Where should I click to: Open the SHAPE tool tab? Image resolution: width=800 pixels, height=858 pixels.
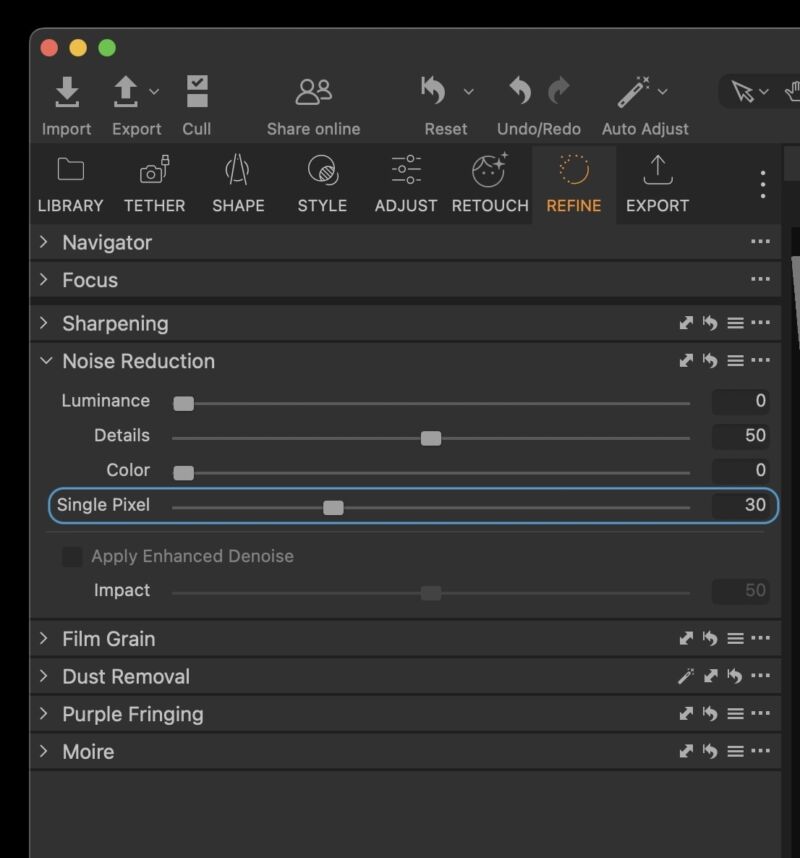click(x=238, y=184)
